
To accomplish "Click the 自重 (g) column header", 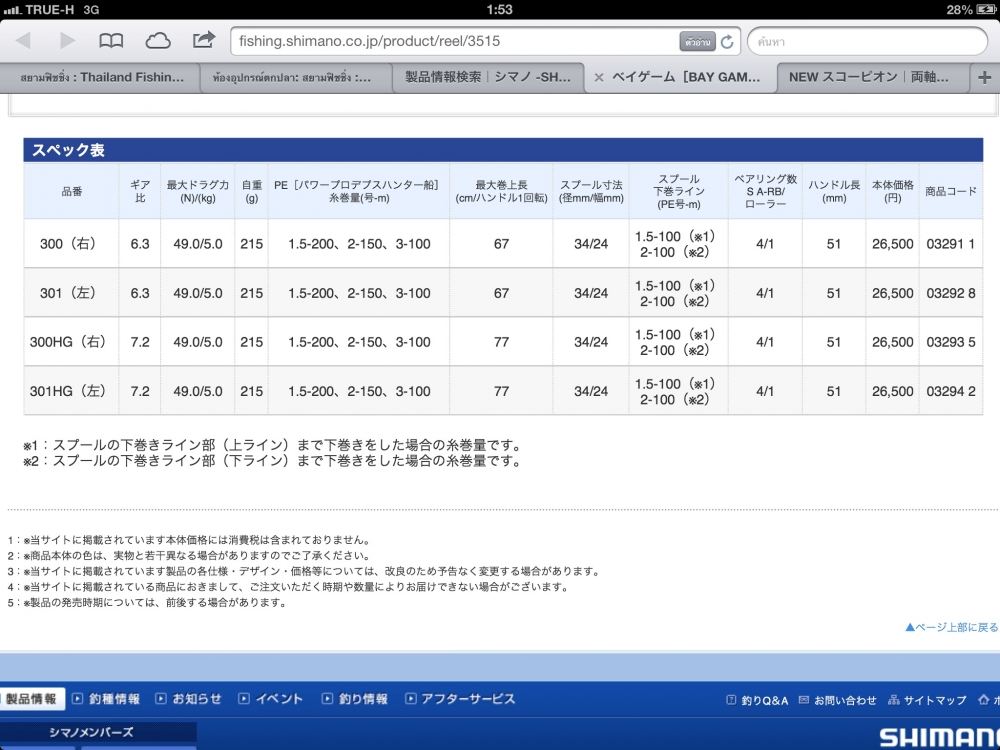I will (x=252, y=191).
